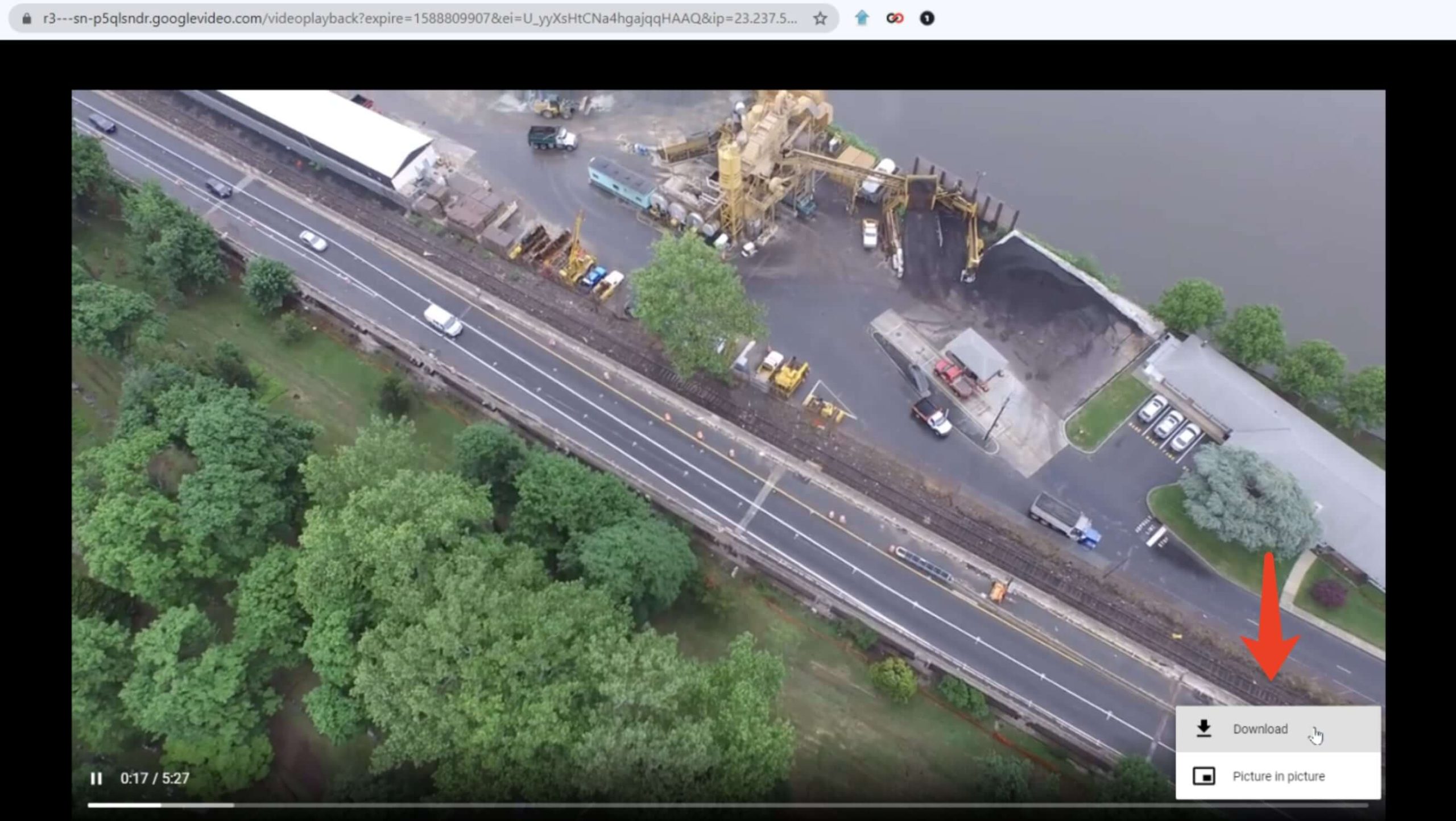The width and height of the screenshot is (1456, 821).
Task: Select the Download menu entry text
Action: [1260, 729]
